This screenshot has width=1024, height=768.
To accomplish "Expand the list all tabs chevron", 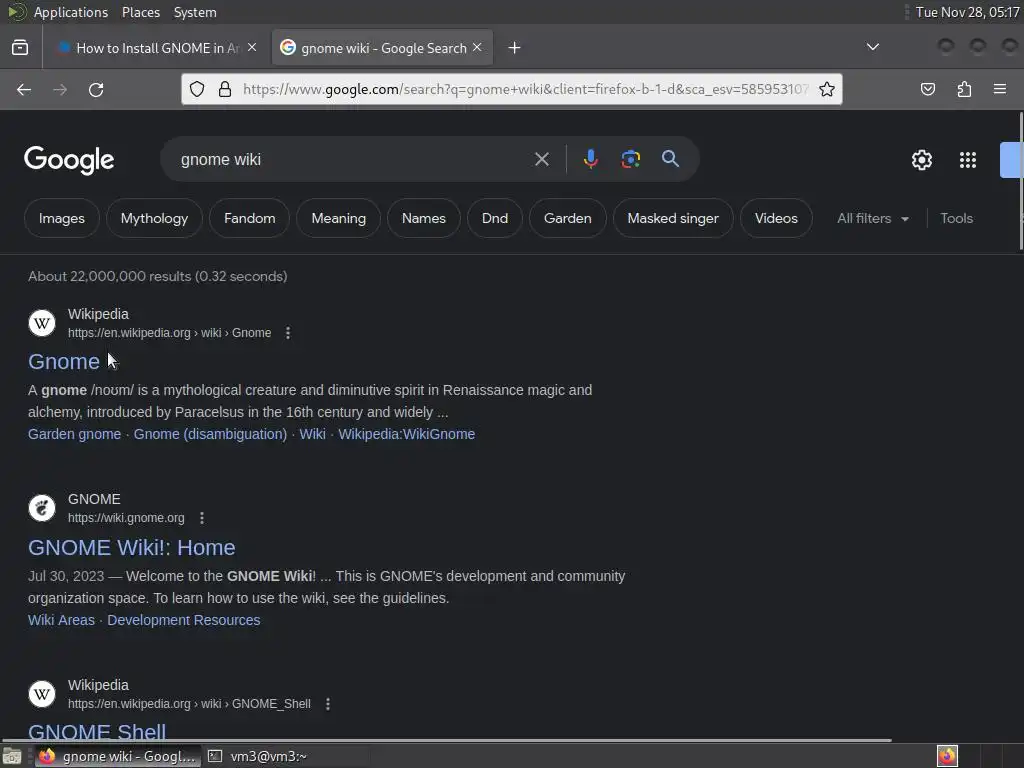I will [872, 47].
